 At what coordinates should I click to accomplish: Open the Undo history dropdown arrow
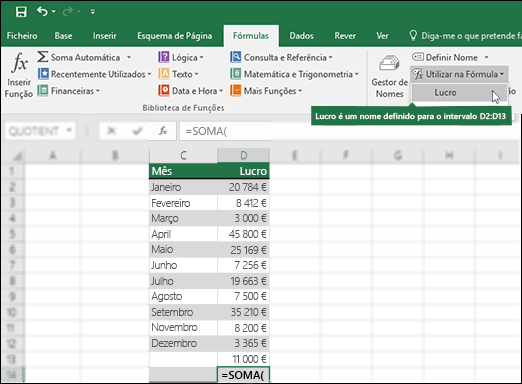click(x=53, y=12)
